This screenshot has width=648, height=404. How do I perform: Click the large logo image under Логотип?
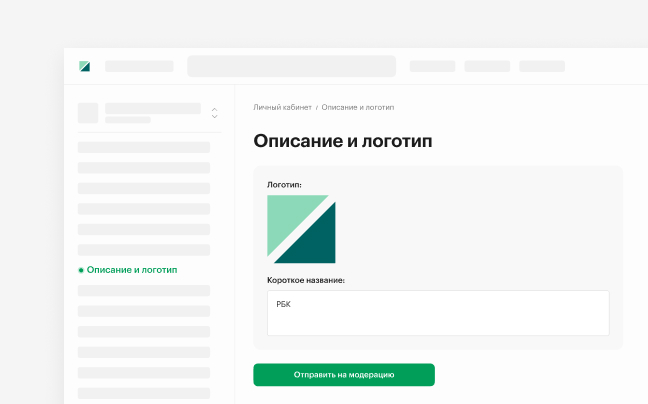pos(301,229)
